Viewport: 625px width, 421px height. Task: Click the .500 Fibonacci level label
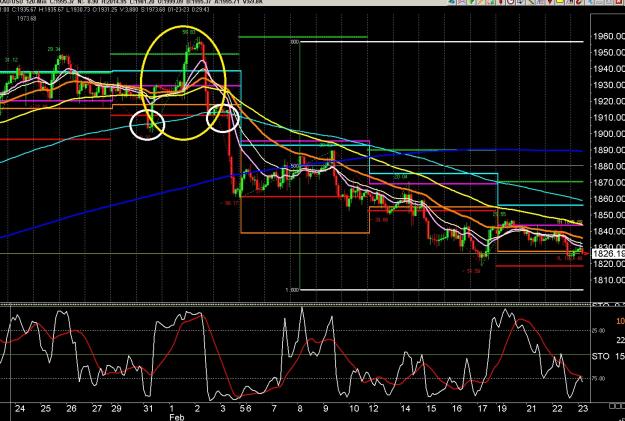click(294, 166)
